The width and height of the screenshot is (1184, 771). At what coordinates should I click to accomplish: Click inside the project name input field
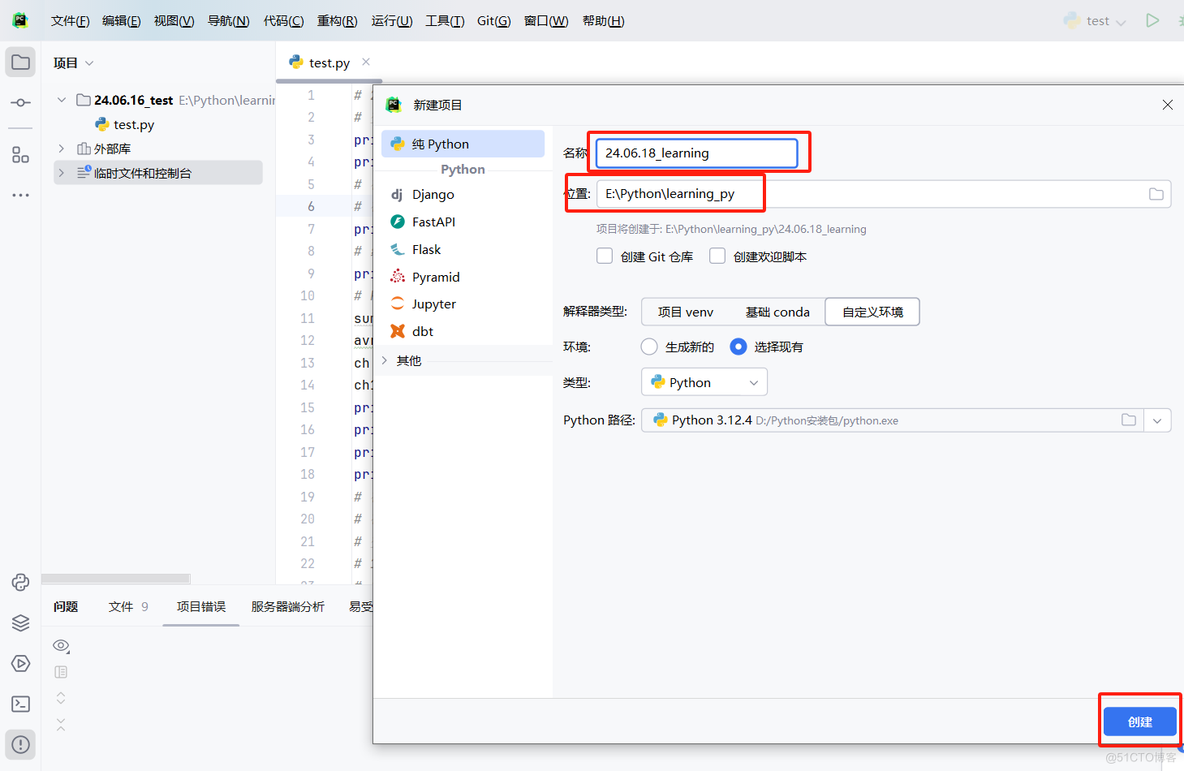pos(697,152)
